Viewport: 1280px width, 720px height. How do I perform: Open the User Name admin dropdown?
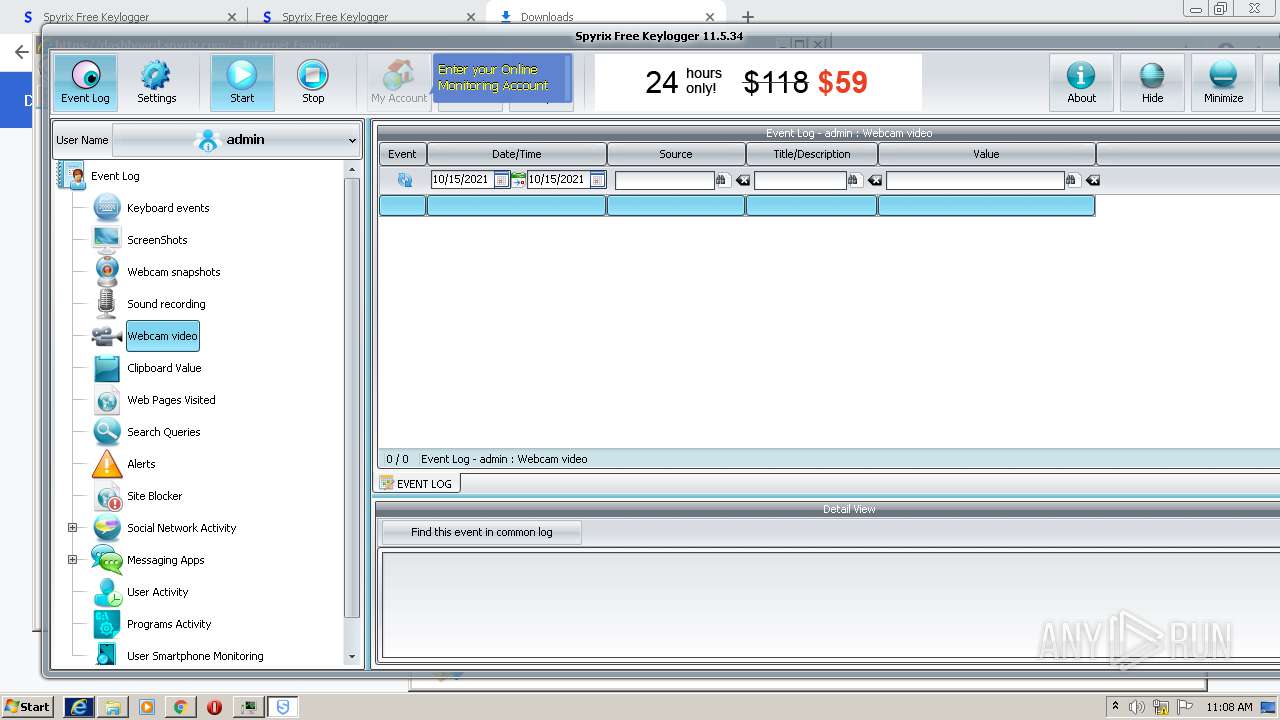point(236,140)
